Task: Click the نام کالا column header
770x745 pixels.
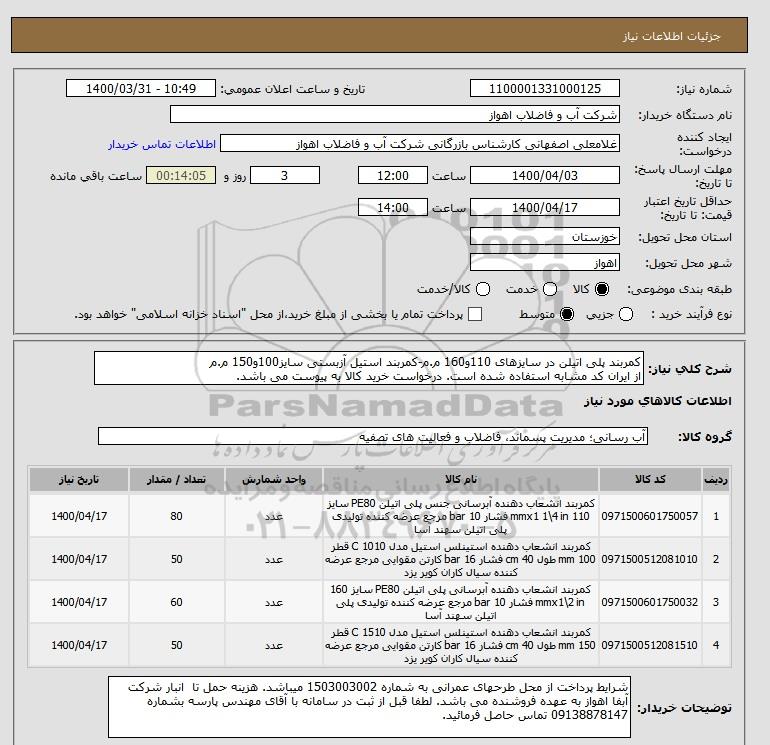Action: pos(461,479)
